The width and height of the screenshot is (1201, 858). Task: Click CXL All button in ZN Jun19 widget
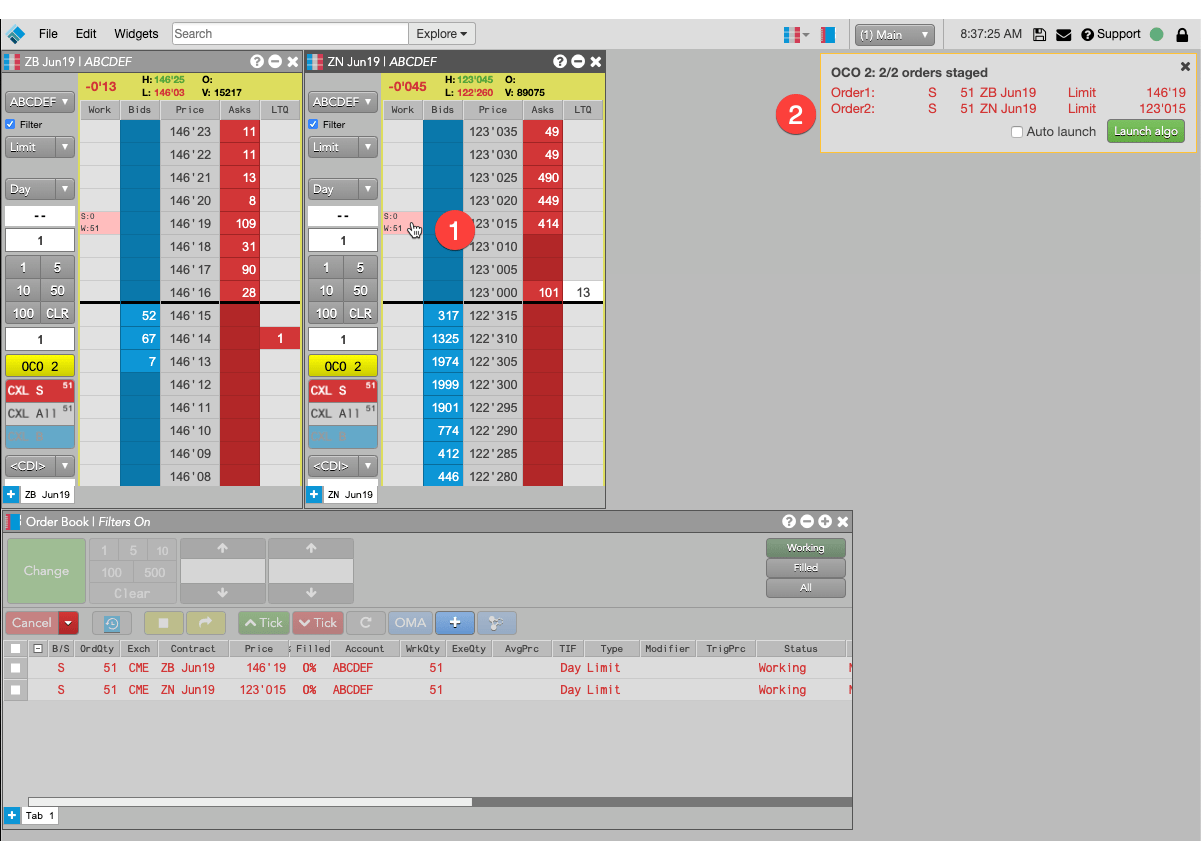tap(343, 413)
